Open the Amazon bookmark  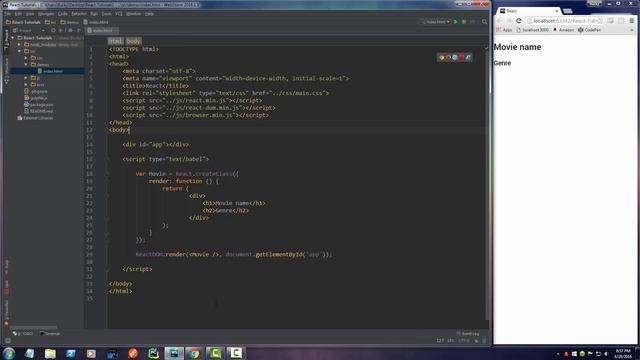pyautogui.click(x=563, y=30)
